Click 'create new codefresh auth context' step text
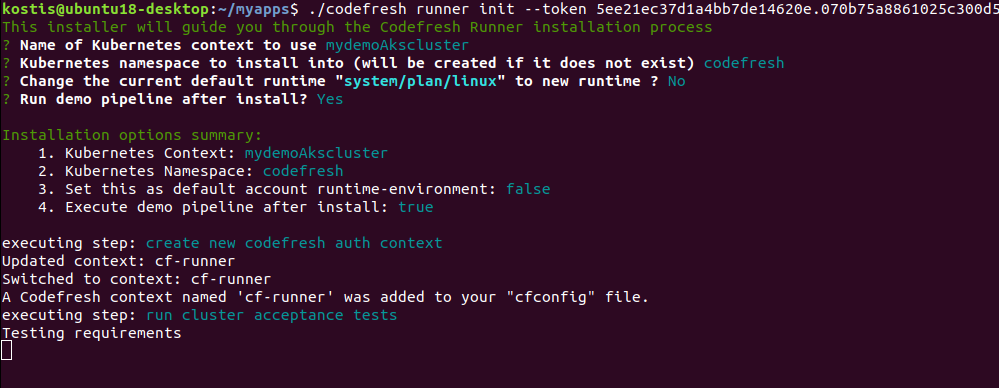Screen dimensions: 999x388 pyautogui.click(x=294, y=243)
